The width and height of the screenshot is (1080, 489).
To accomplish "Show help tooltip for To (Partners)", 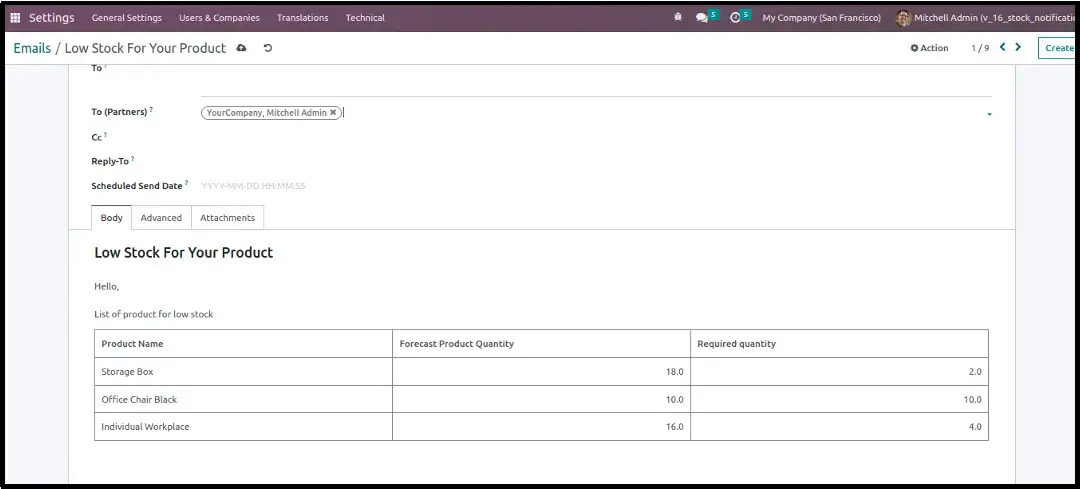I will [152, 110].
